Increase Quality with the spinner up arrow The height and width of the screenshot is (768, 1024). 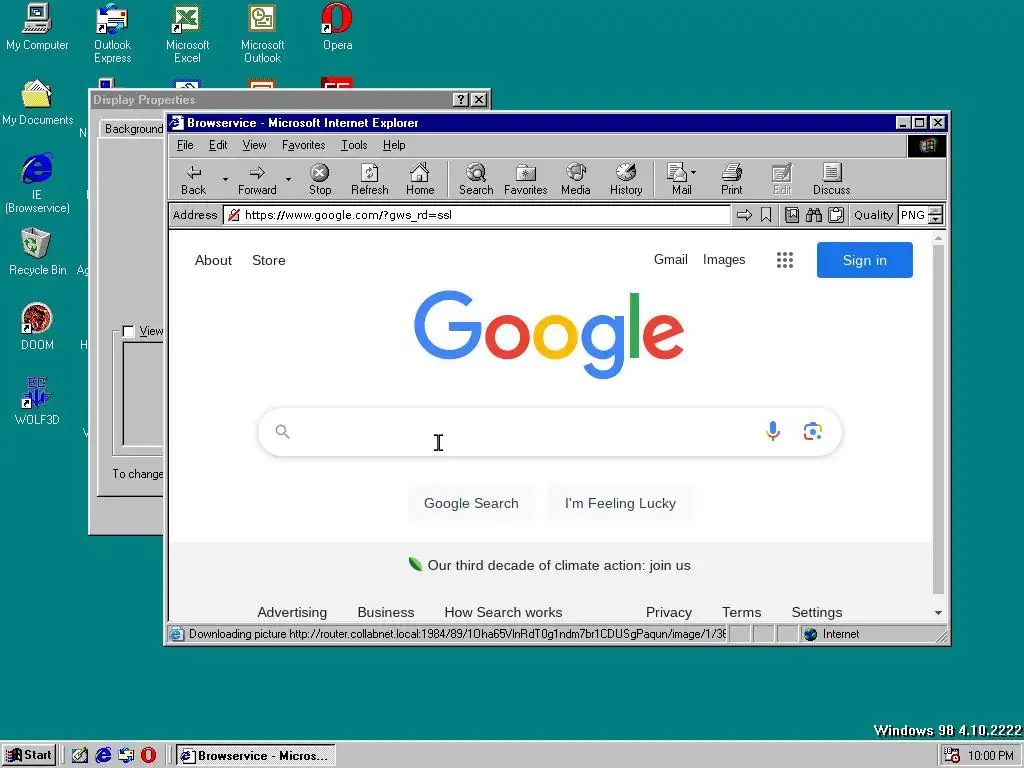(935, 210)
